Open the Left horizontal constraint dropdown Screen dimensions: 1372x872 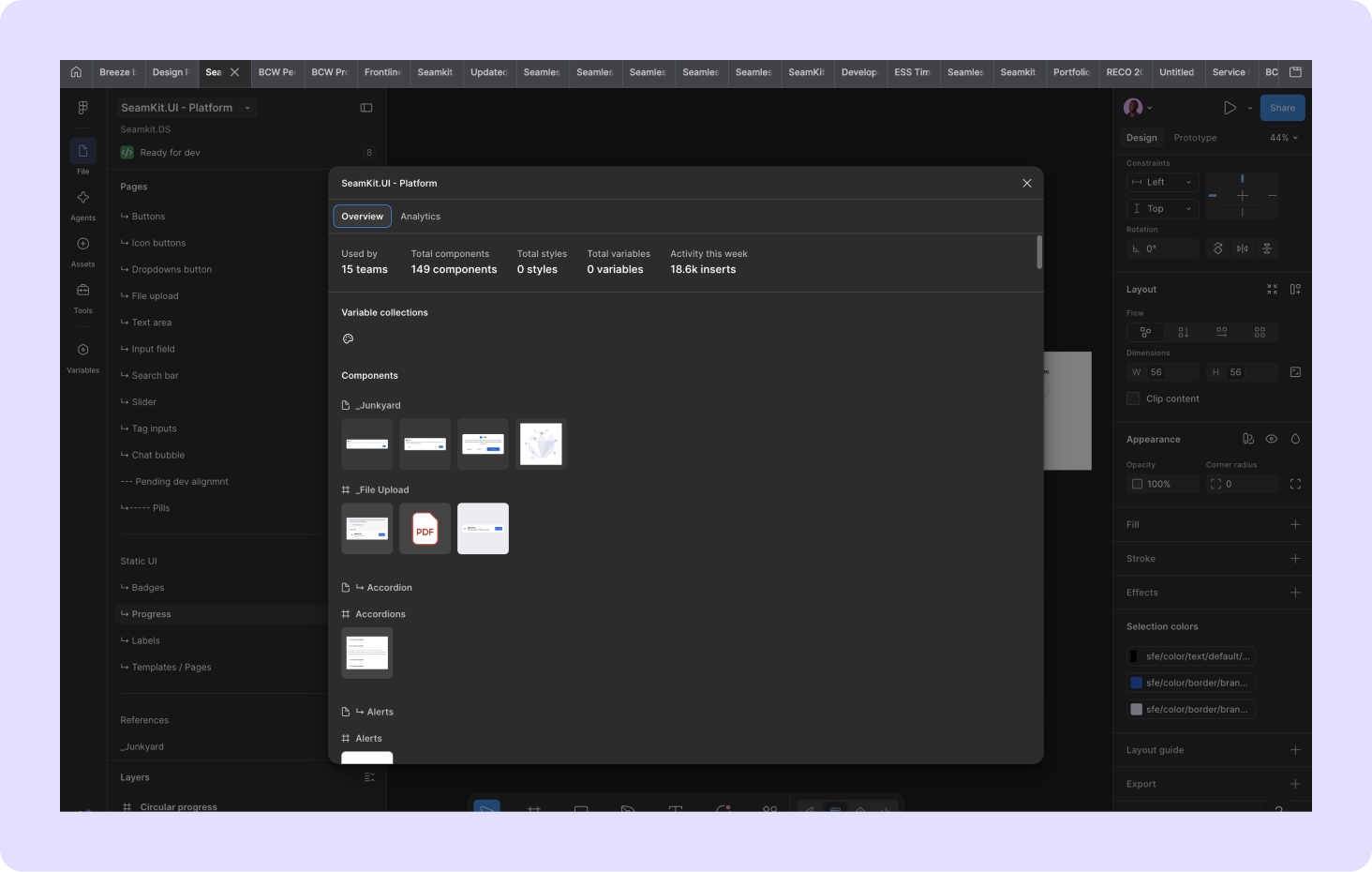(1162, 182)
